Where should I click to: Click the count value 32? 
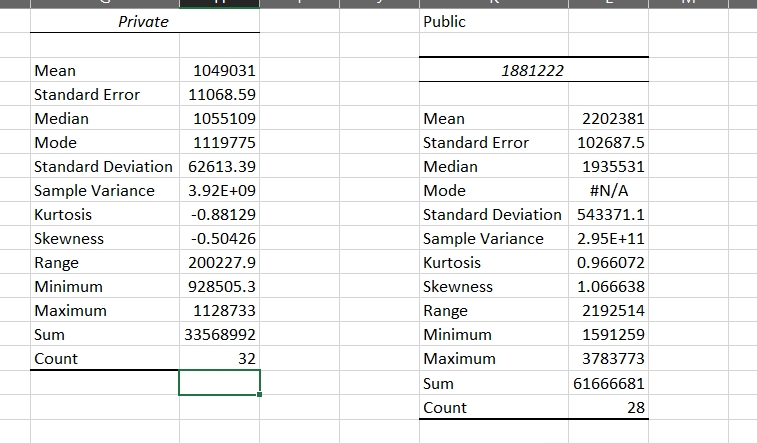pos(220,359)
